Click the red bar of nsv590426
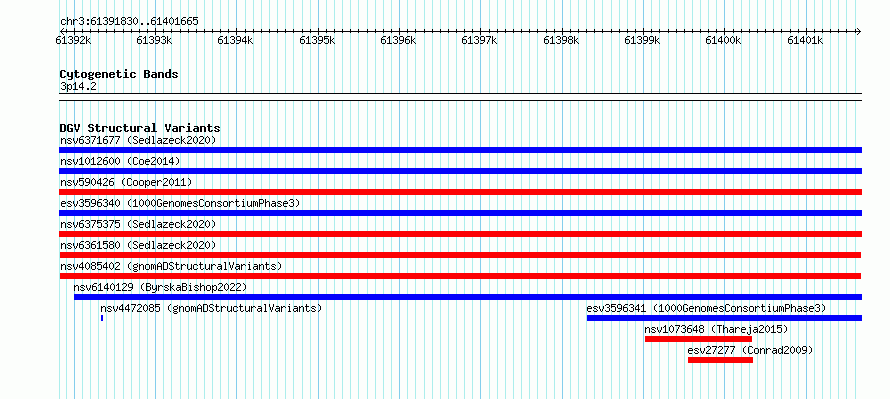890x399 pixels. 460,192
